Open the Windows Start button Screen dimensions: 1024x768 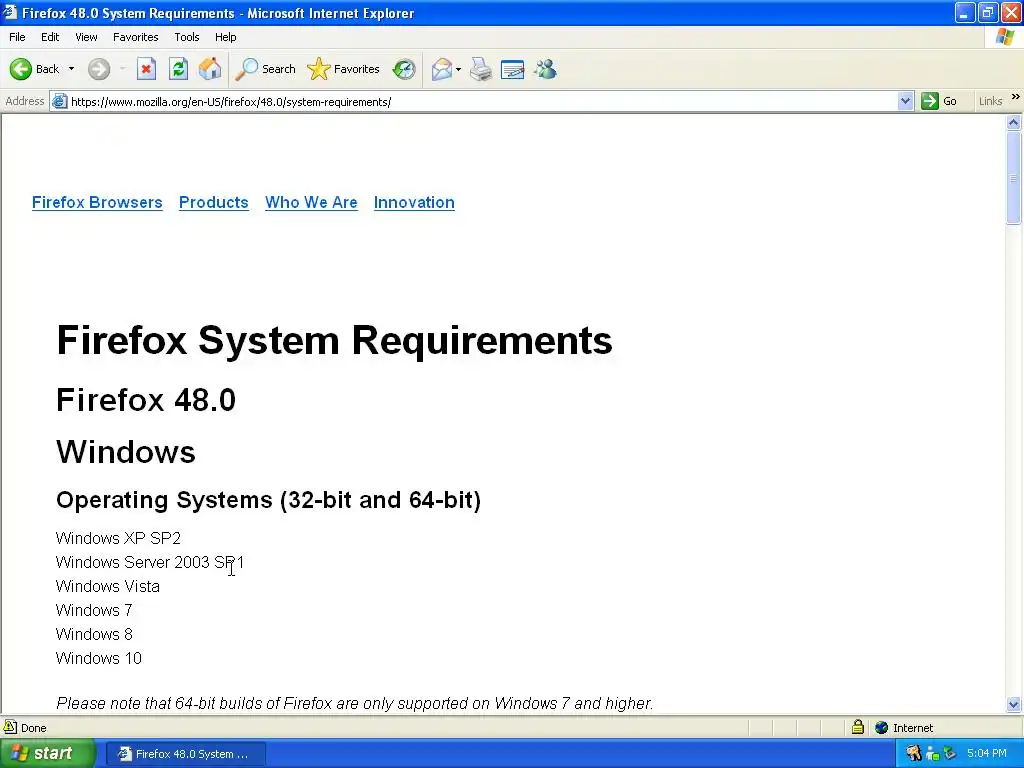coord(48,754)
